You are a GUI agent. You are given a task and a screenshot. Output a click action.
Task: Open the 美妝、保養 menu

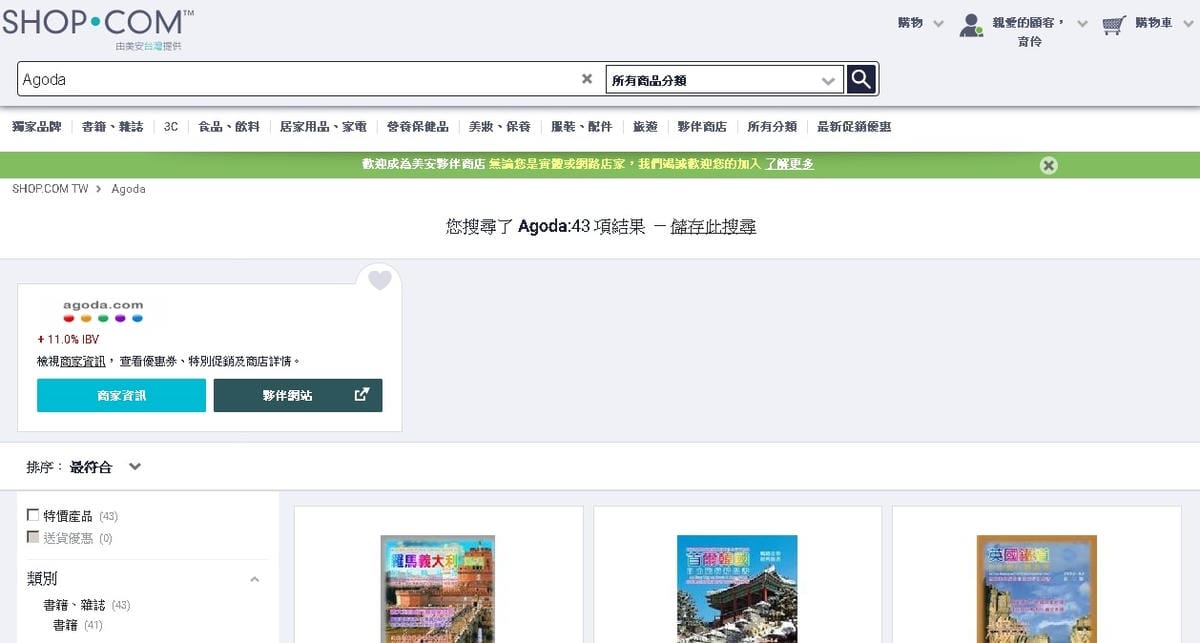click(500, 127)
